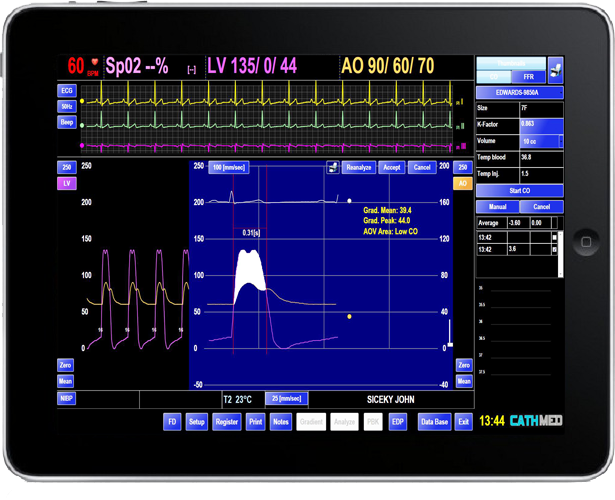Click the heart beat icon beside 60
615x500 pixels.
coord(94,63)
